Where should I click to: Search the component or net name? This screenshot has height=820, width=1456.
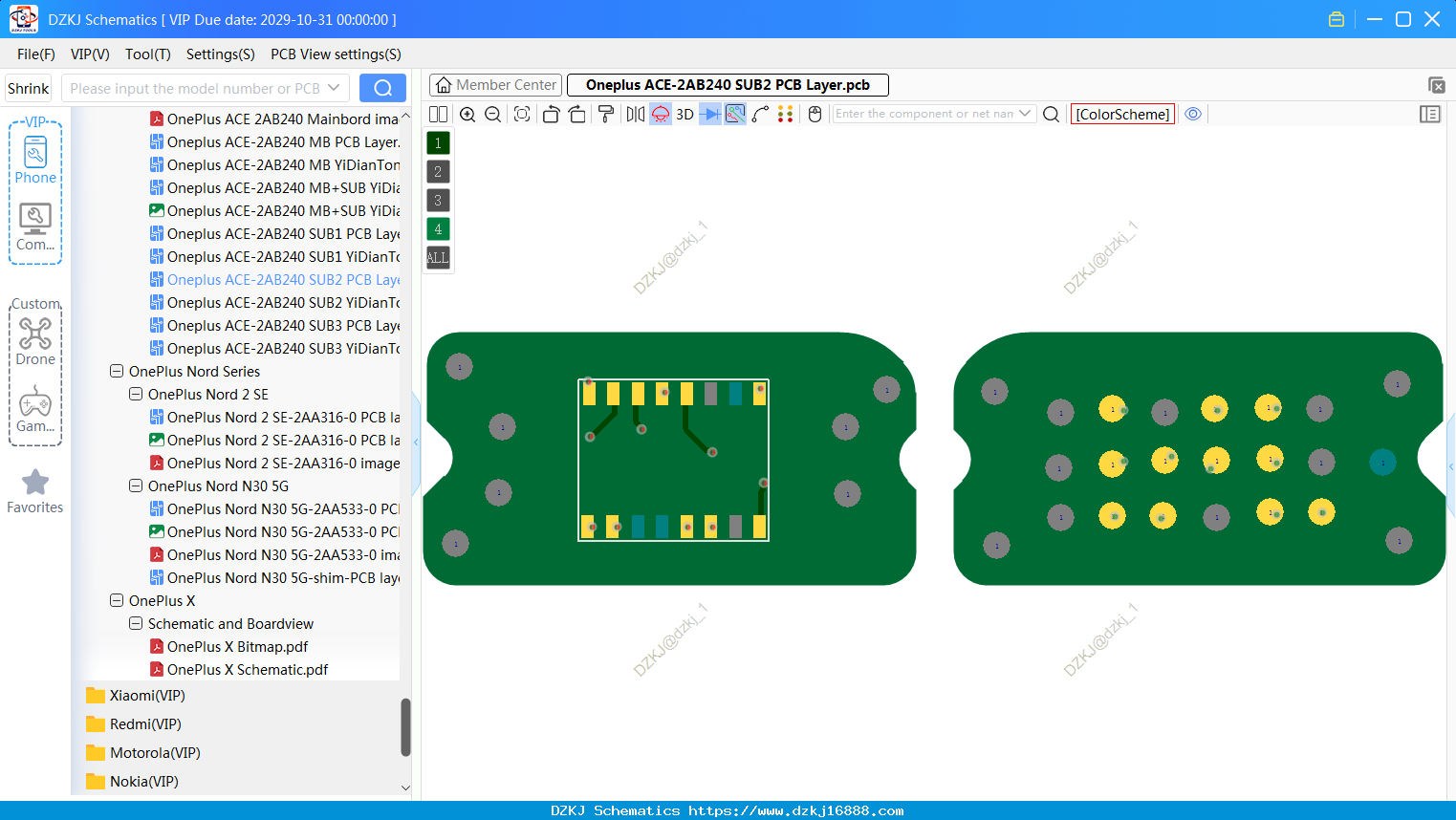[x=1051, y=114]
